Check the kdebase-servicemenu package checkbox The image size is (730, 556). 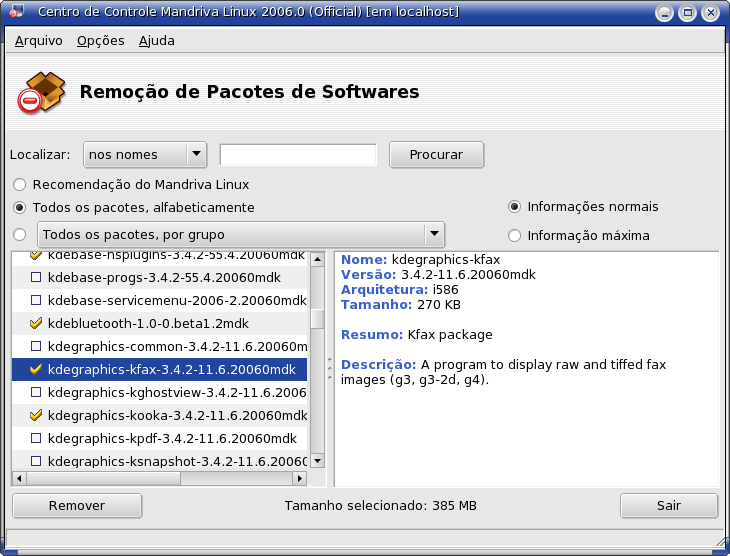coord(36,300)
